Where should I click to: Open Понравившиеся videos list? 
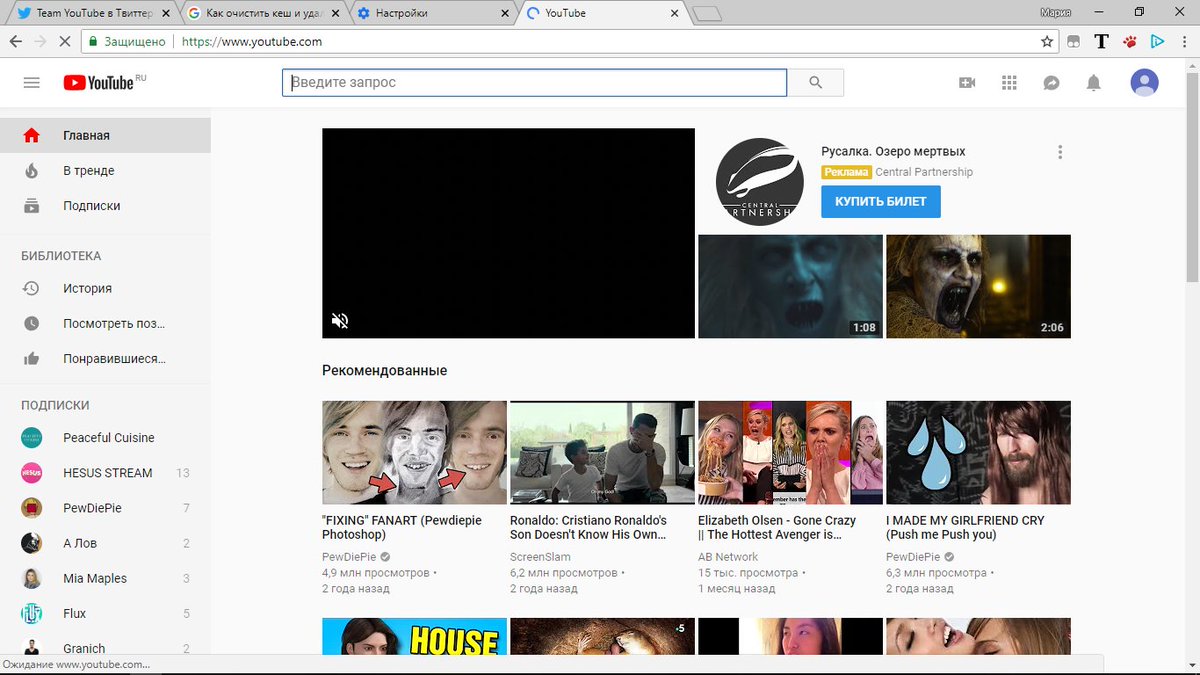105,358
